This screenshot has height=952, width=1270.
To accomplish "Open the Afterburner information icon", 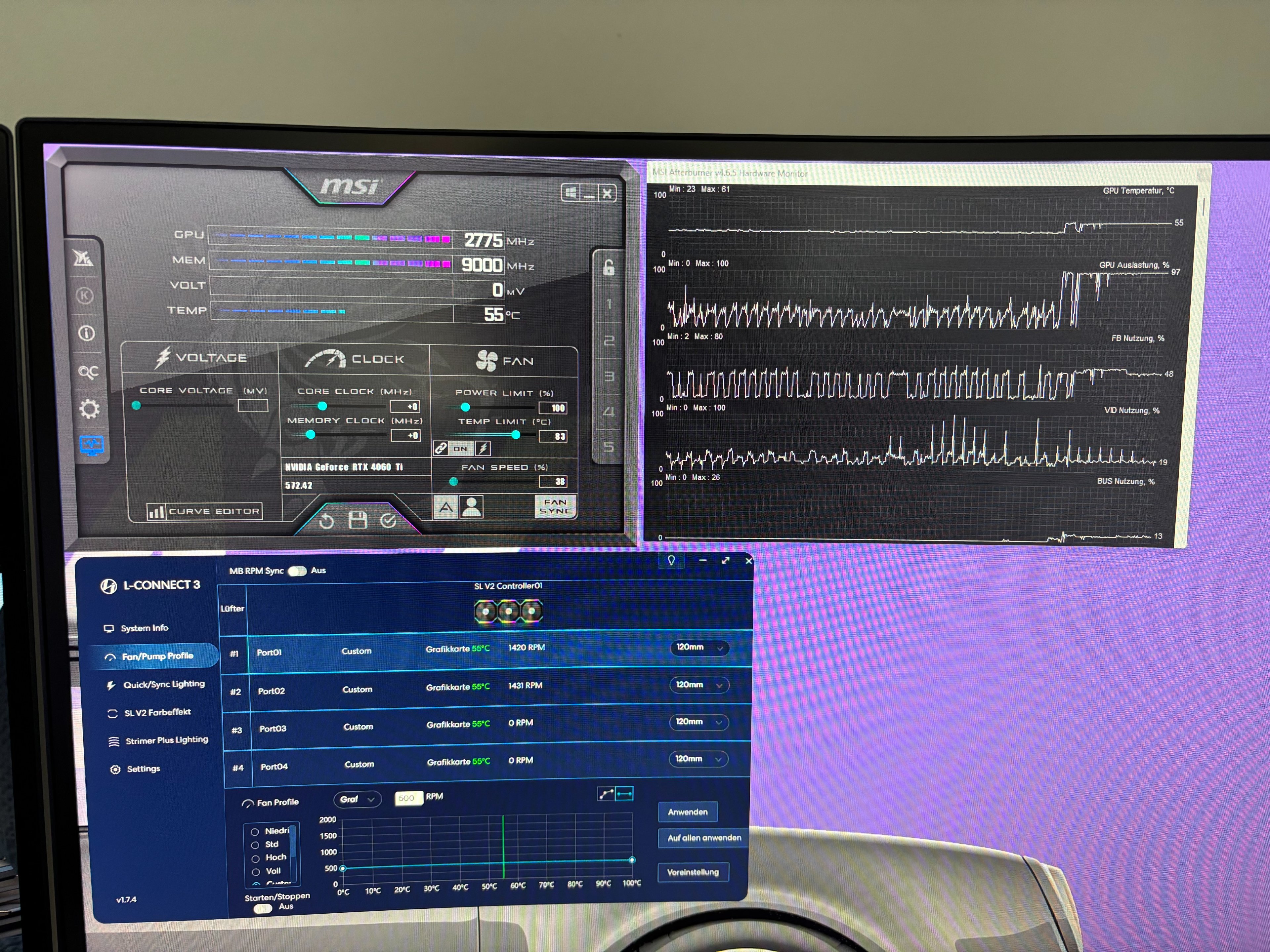I will tap(87, 333).
